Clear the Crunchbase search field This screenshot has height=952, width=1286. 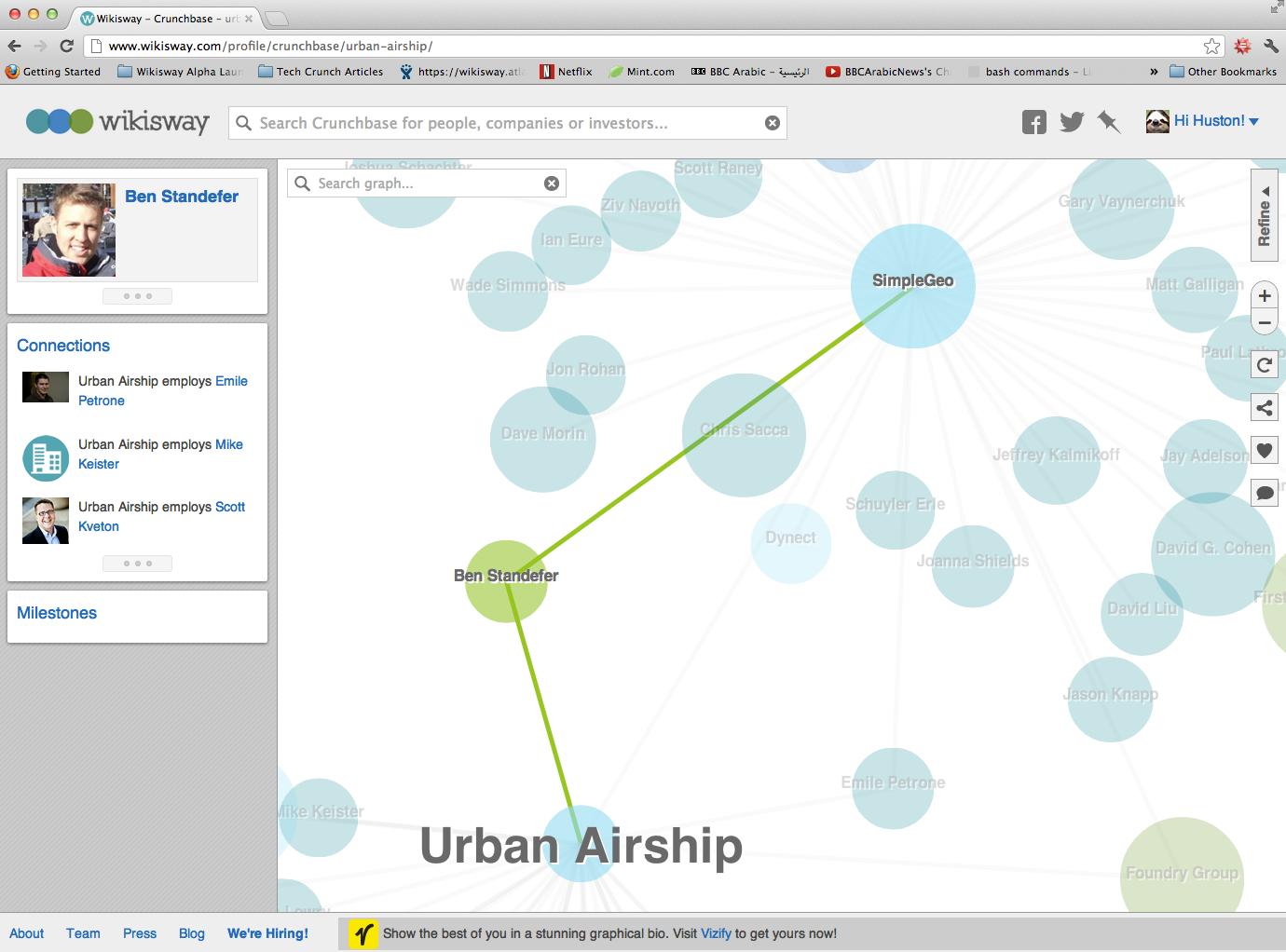point(773,123)
